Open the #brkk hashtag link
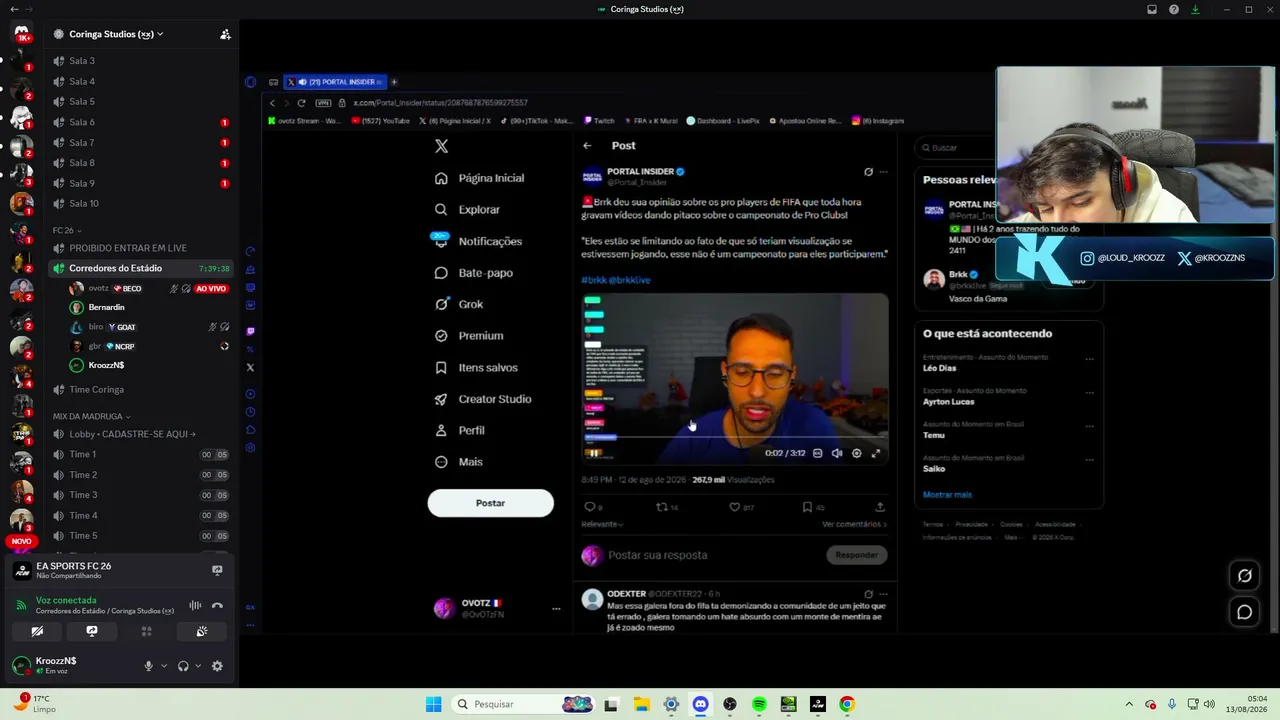This screenshot has height=720, width=1280. tap(594, 280)
